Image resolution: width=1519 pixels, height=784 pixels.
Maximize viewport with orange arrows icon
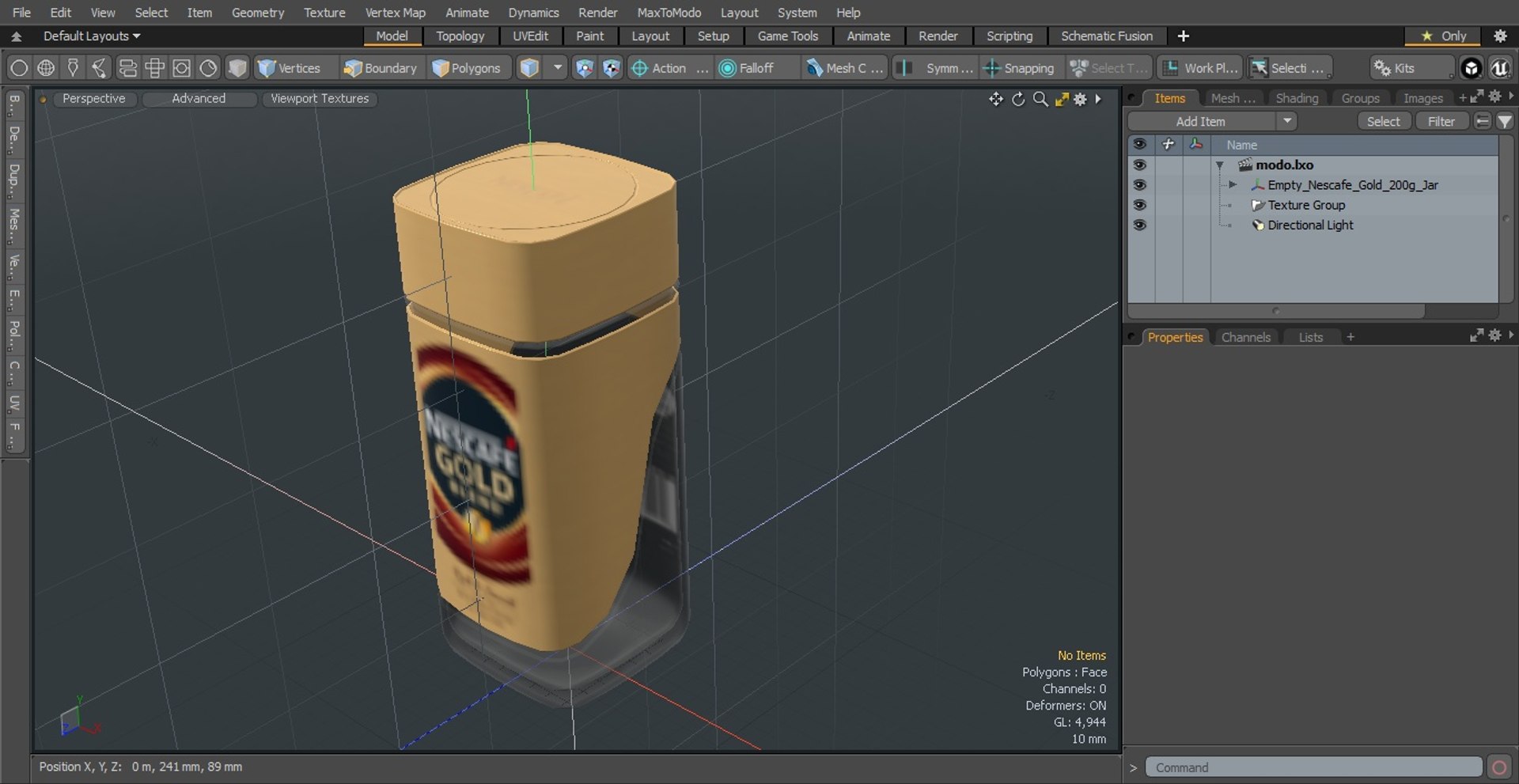[1062, 99]
